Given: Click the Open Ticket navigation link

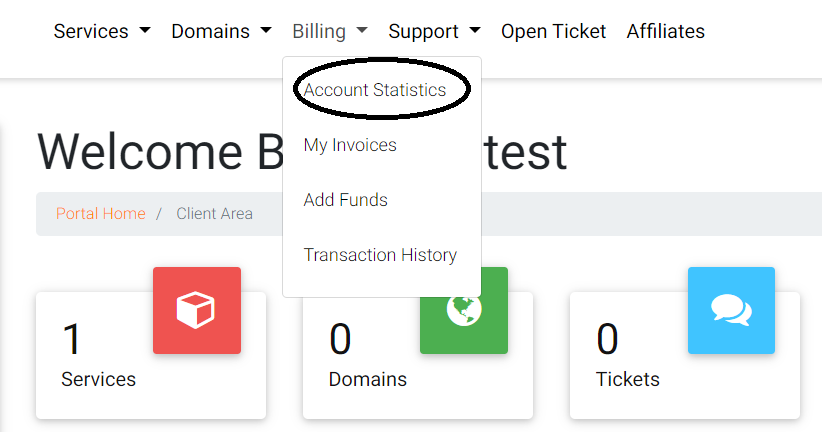Looking at the screenshot, I should [x=553, y=31].
